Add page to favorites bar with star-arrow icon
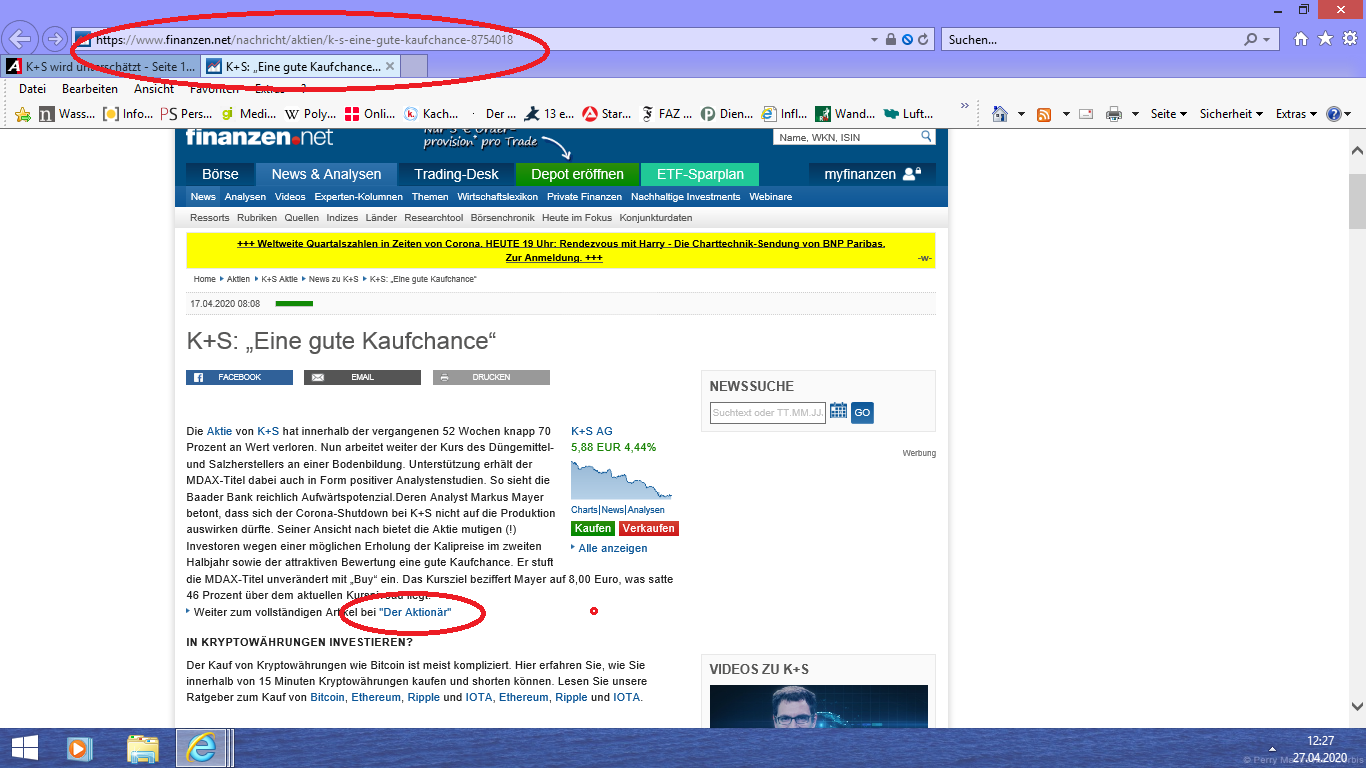 click(24, 114)
